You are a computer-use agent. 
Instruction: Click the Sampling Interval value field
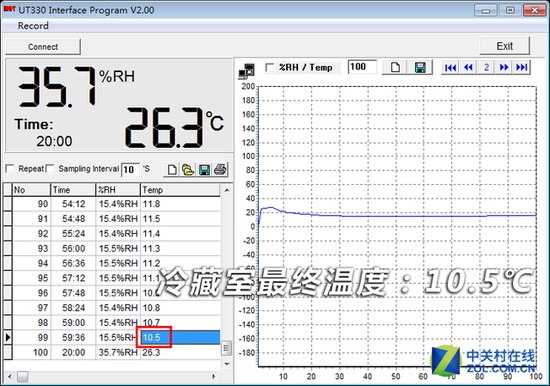(130, 169)
